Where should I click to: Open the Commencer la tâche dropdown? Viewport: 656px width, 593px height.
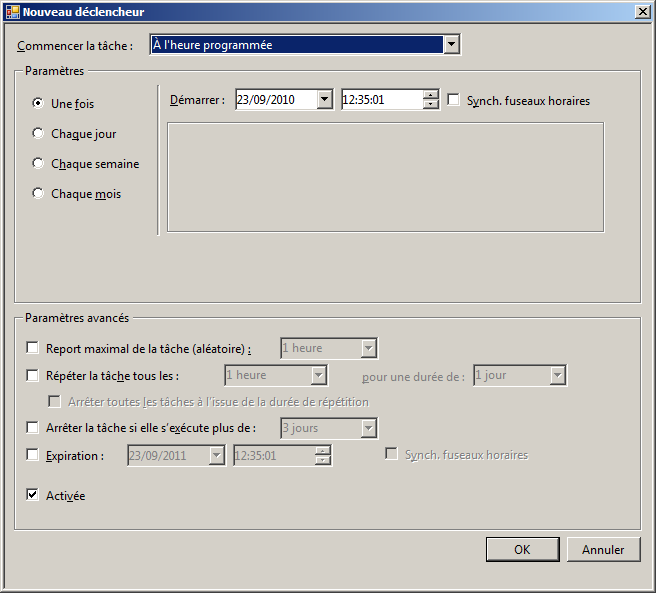tap(452, 45)
